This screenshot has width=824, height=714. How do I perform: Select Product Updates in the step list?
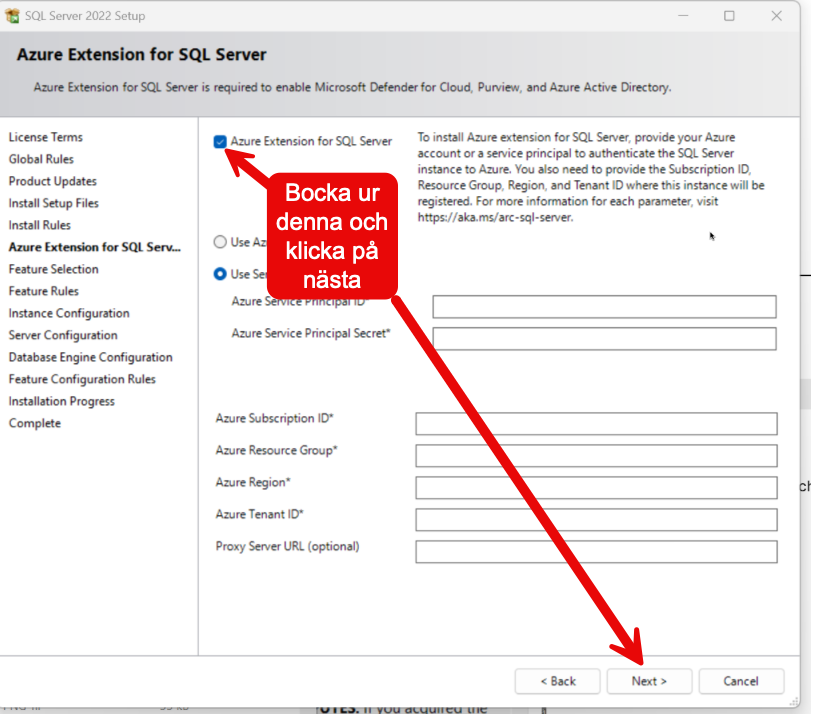click(53, 181)
